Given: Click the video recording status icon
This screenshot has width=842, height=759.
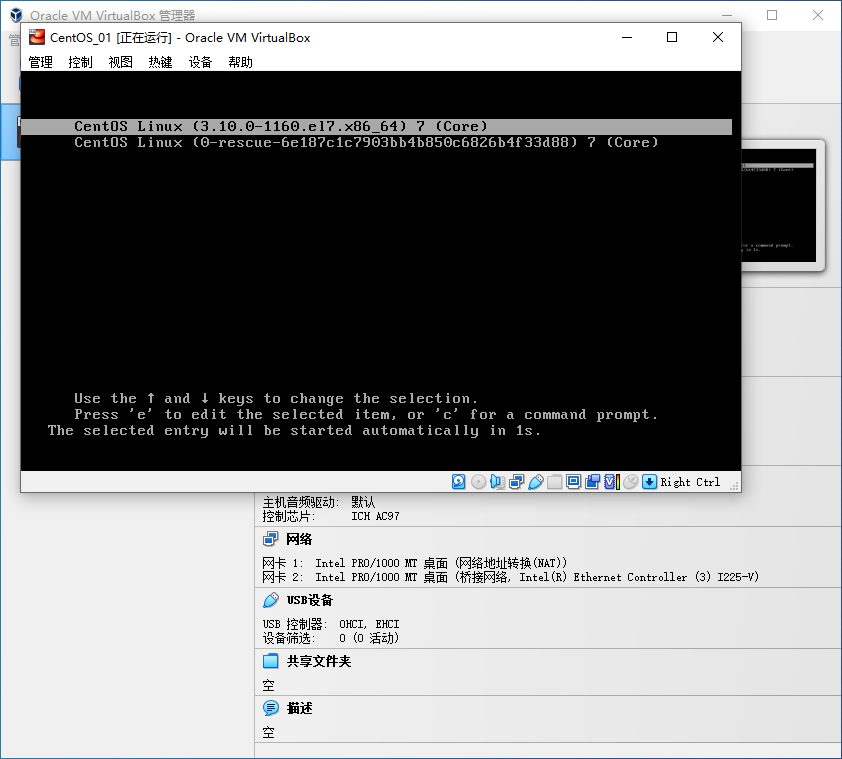Looking at the screenshot, I should 592,482.
